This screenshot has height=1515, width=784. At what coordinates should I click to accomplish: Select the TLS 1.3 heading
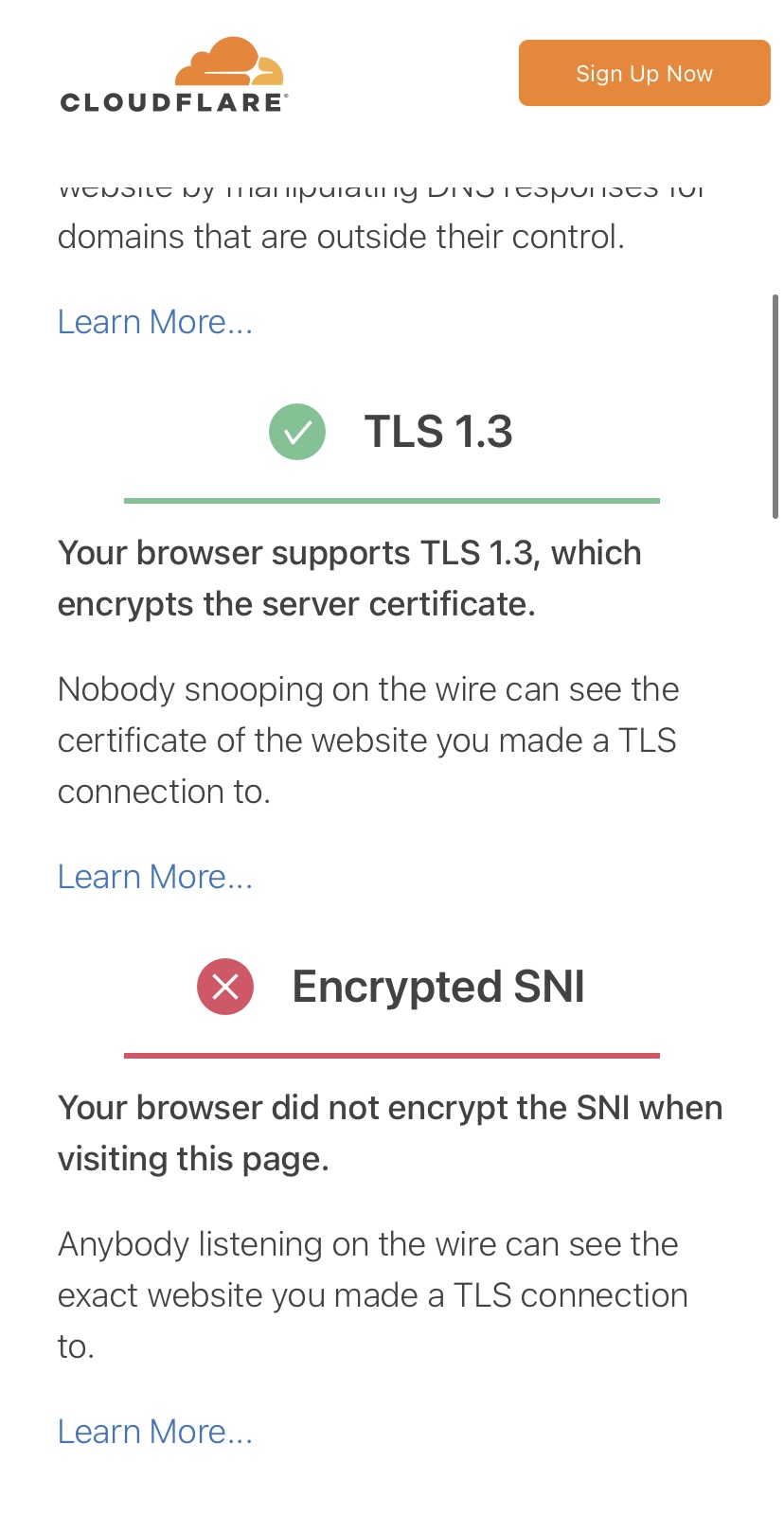pos(438,432)
